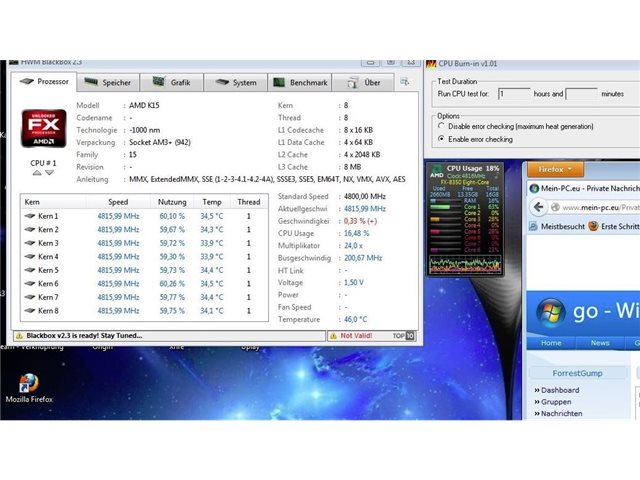This screenshot has width=640, height=480.
Task: Click the ForrestGump user heading
Action: (x=577, y=373)
